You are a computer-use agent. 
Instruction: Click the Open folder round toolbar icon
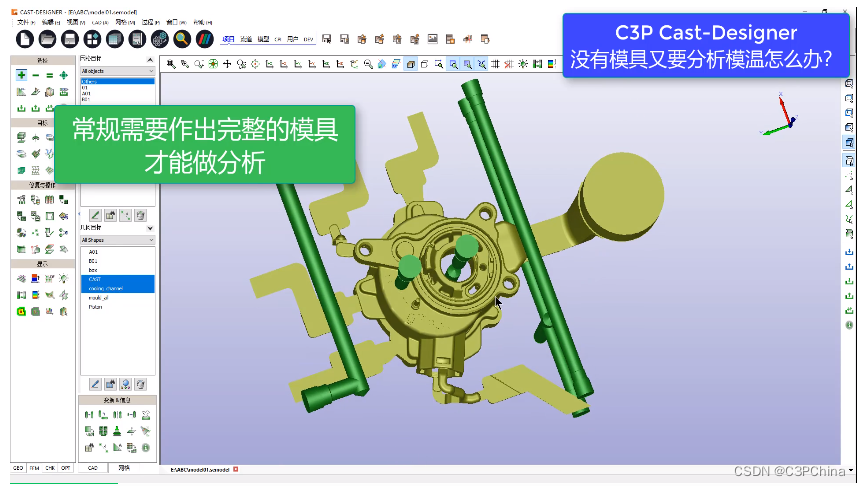click(x=47, y=39)
